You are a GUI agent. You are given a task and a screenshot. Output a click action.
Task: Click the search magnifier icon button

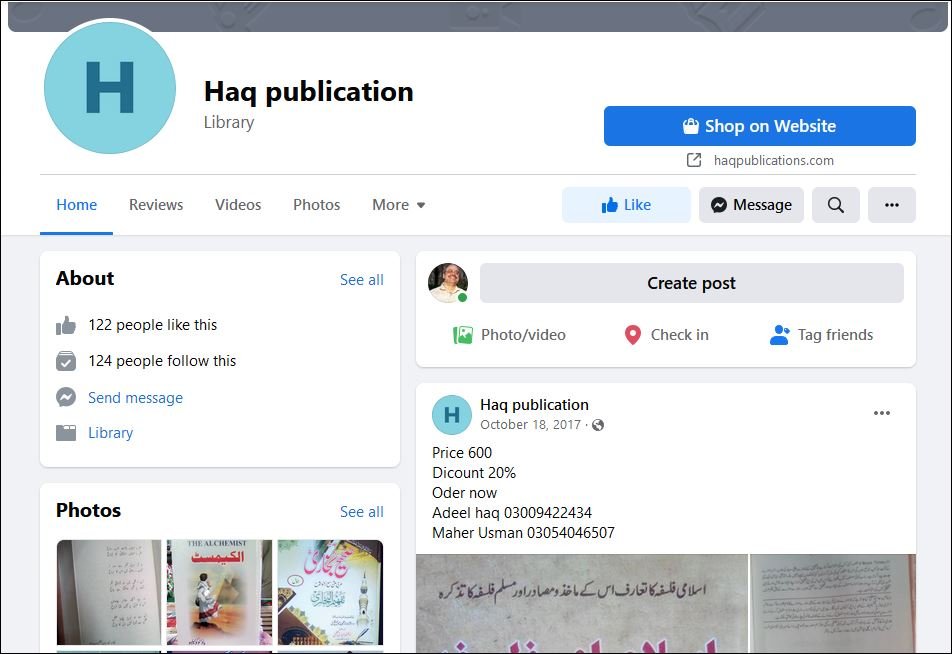point(835,205)
